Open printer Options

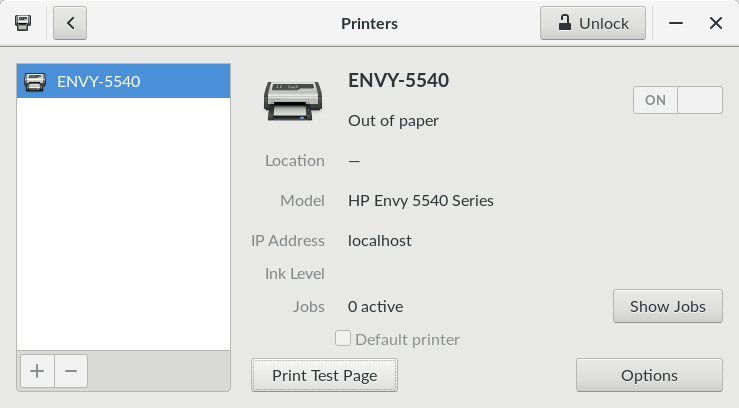point(649,375)
